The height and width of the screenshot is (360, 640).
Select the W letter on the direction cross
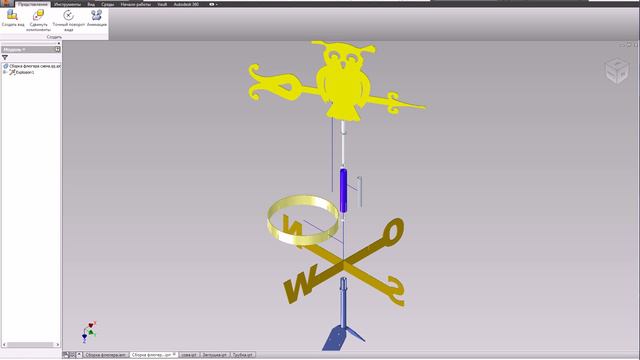click(300, 284)
